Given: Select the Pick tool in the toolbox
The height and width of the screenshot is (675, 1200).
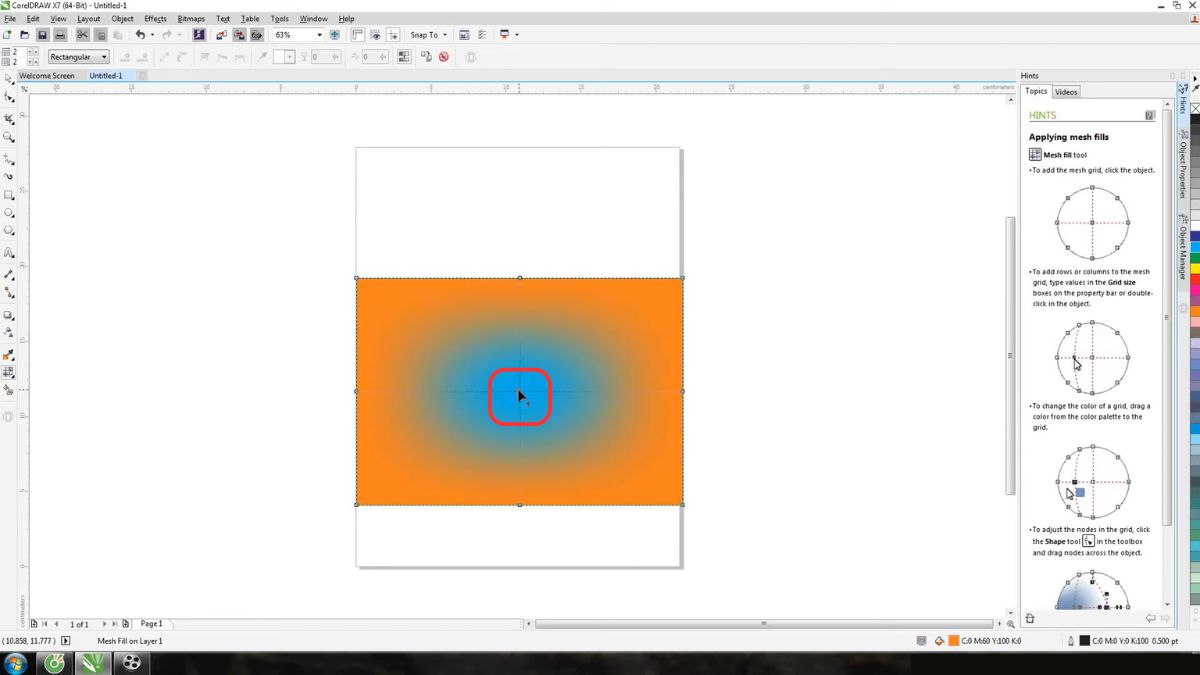Looking at the screenshot, I should tap(9, 77).
